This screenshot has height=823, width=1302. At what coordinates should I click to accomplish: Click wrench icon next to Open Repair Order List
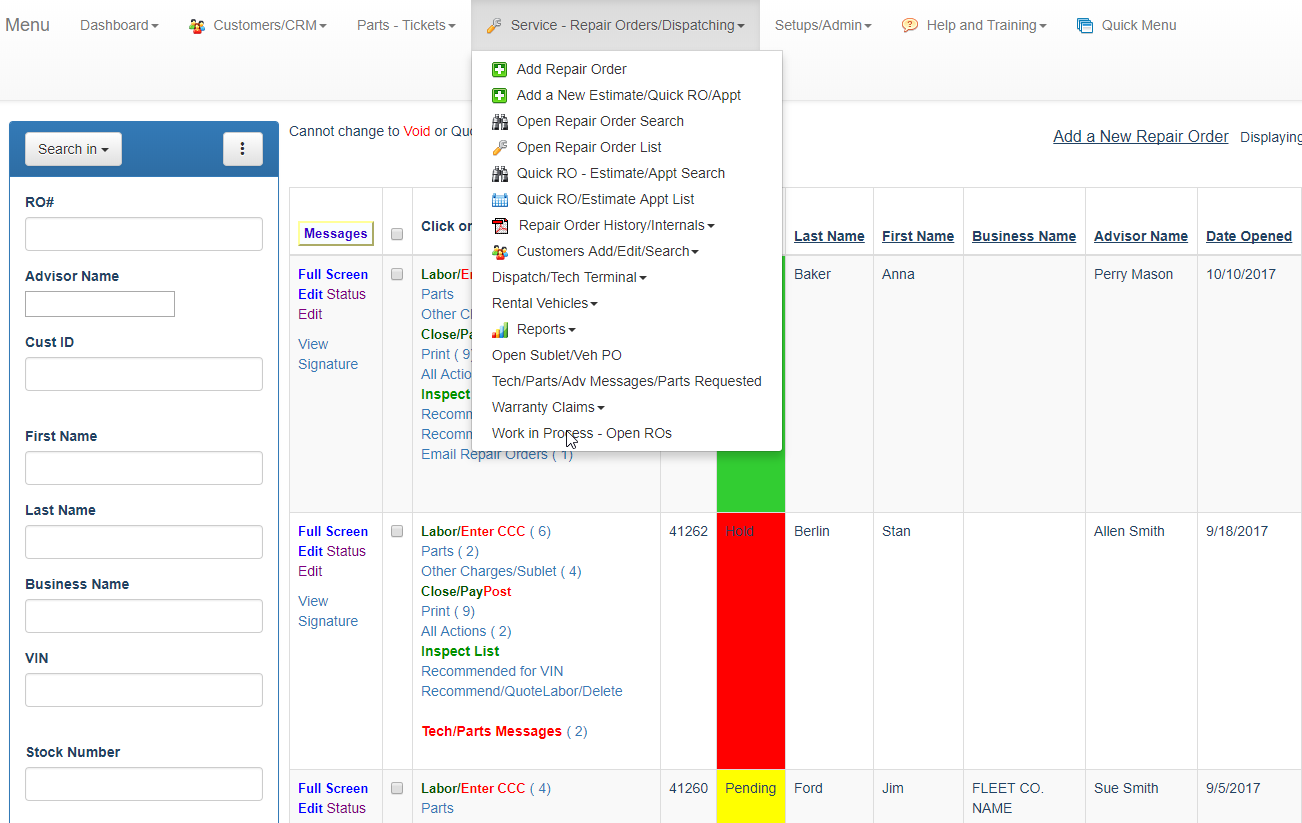click(x=500, y=147)
